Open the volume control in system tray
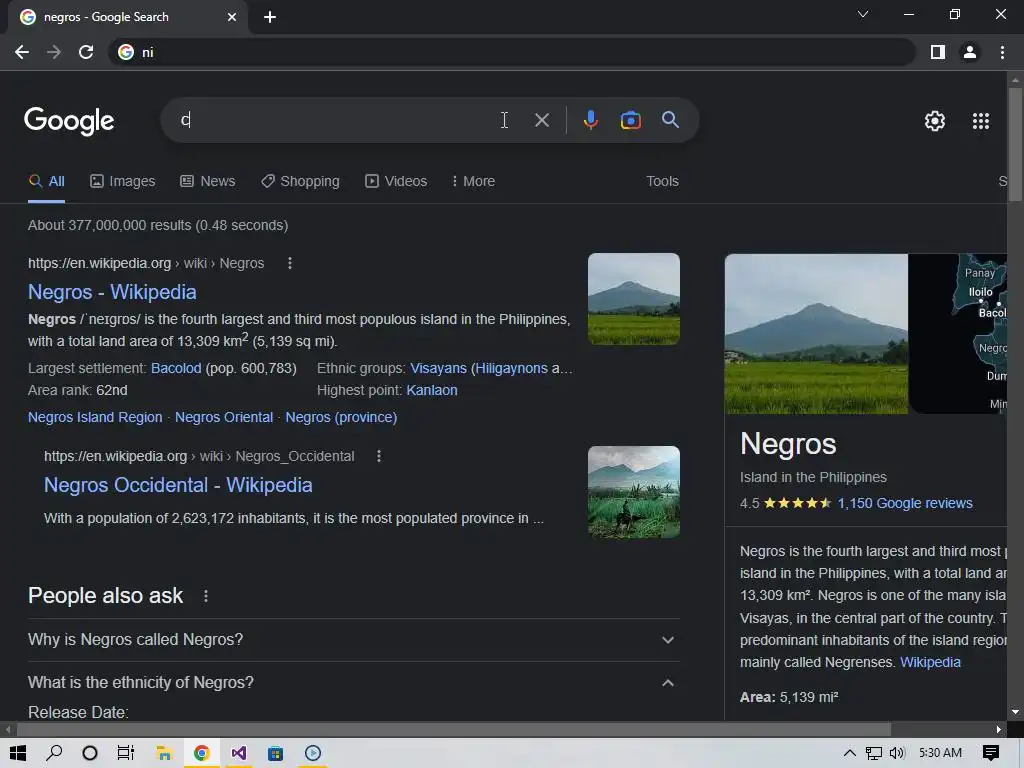 point(897,753)
